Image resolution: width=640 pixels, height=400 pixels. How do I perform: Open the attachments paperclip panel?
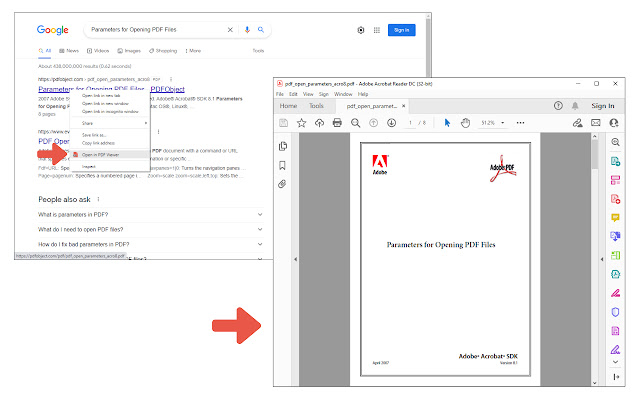pyautogui.click(x=282, y=184)
